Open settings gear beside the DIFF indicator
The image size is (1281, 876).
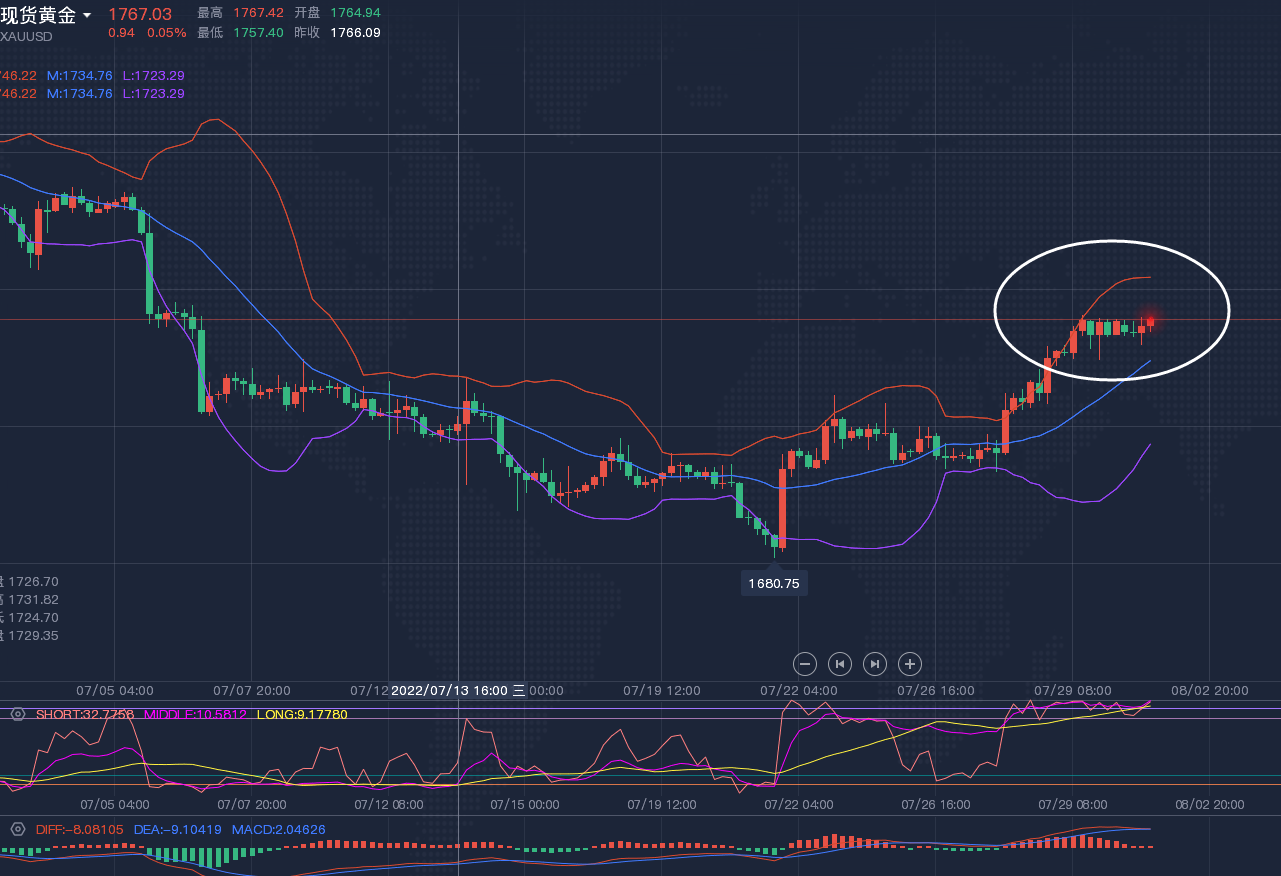[17, 829]
